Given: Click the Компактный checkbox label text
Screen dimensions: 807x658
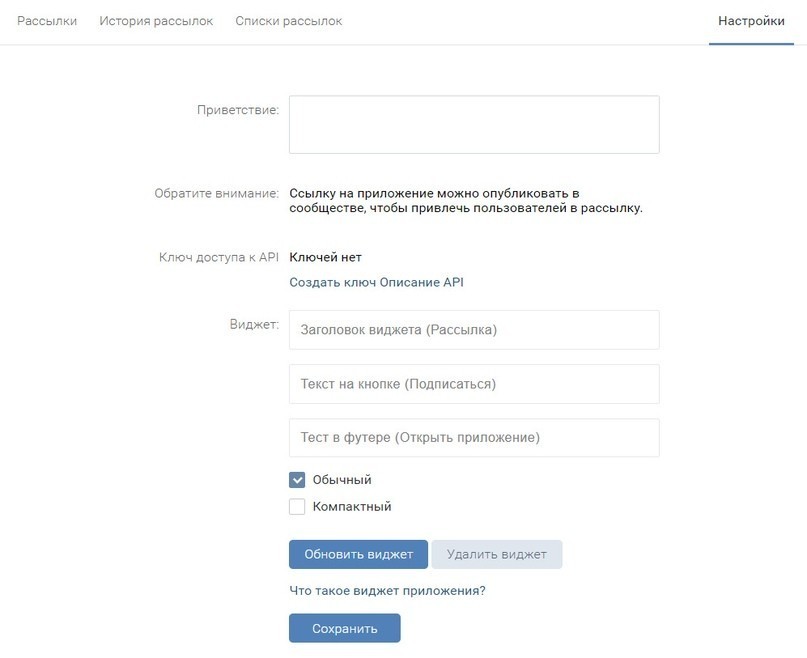Looking at the screenshot, I should click(352, 507).
